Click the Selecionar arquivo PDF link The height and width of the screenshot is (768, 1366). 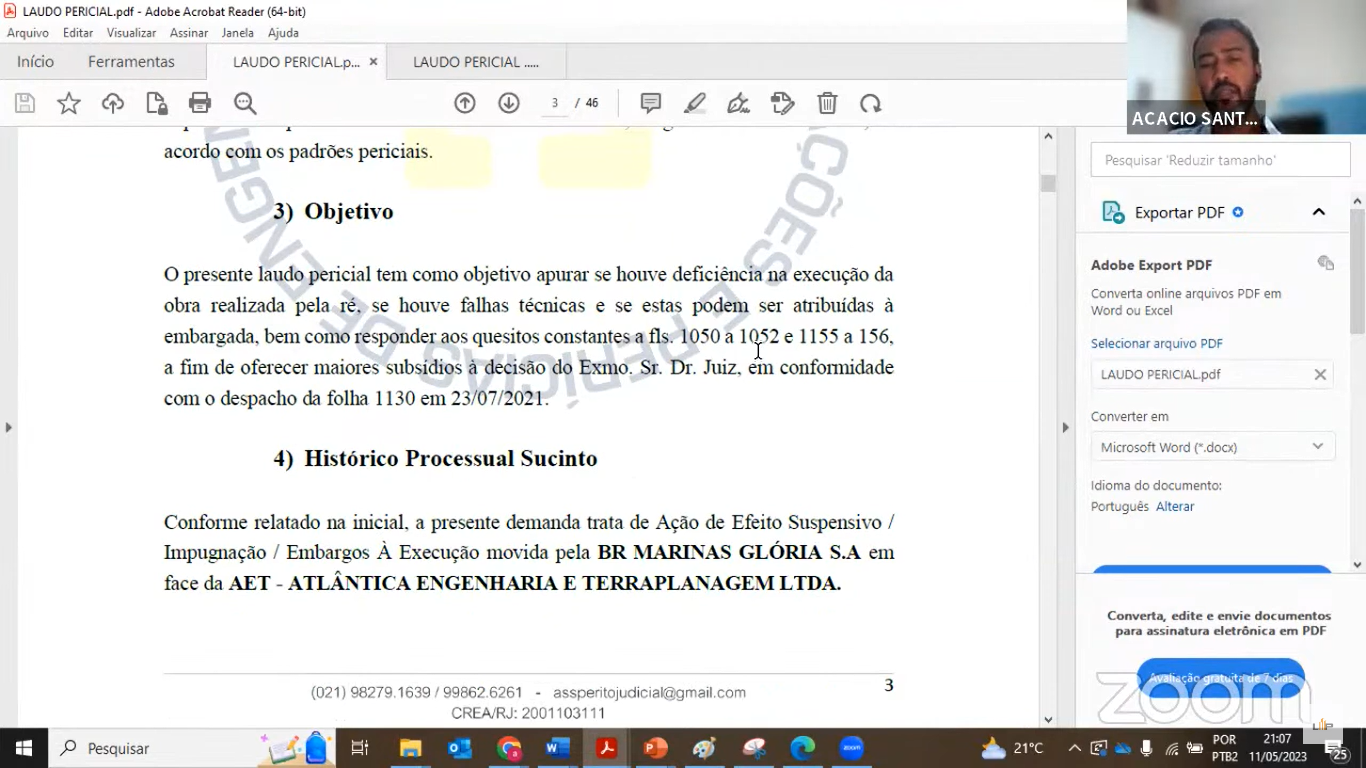[1156, 343]
